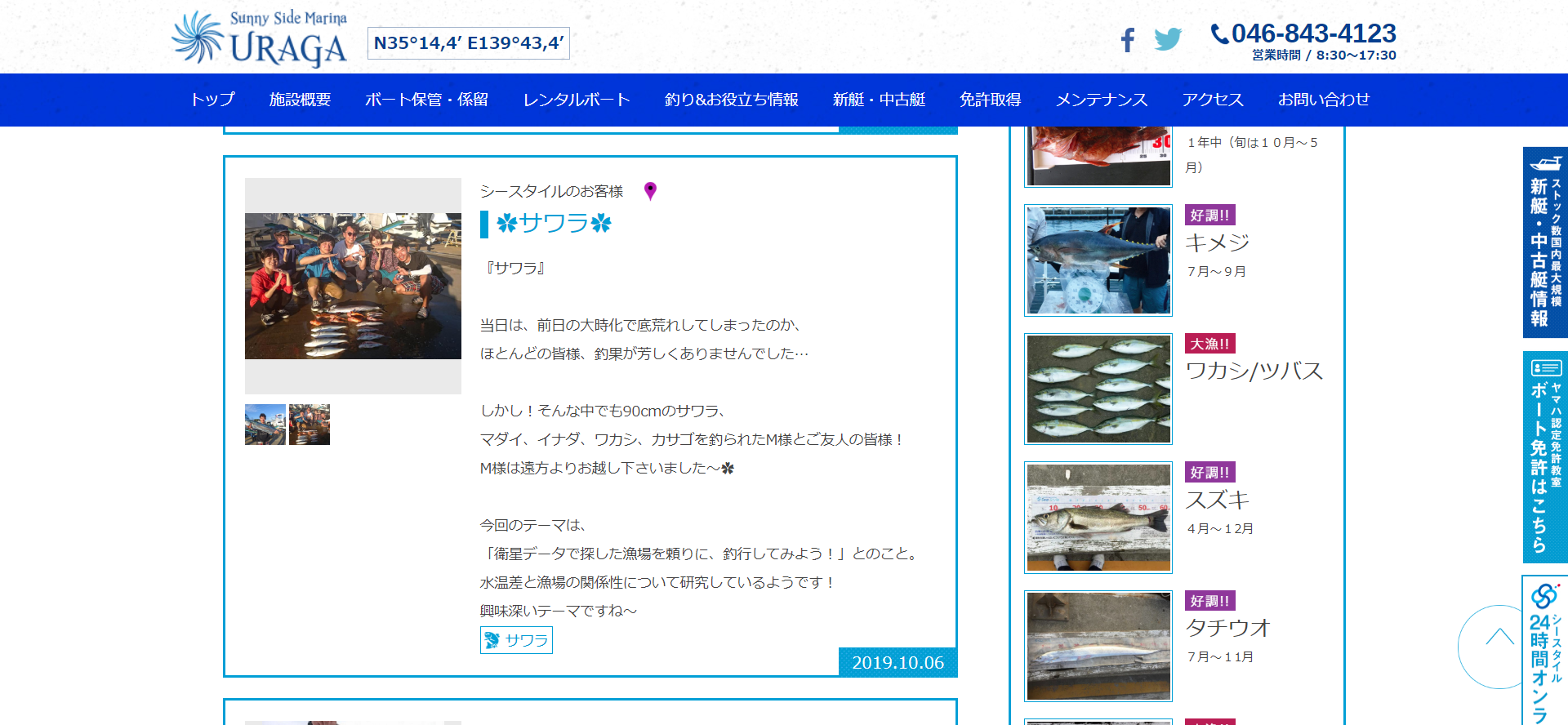Click the M様は遠方よりお越し下さいました line
The width and height of the screenshot is (1568, 725).
click(x=607, y=468)
